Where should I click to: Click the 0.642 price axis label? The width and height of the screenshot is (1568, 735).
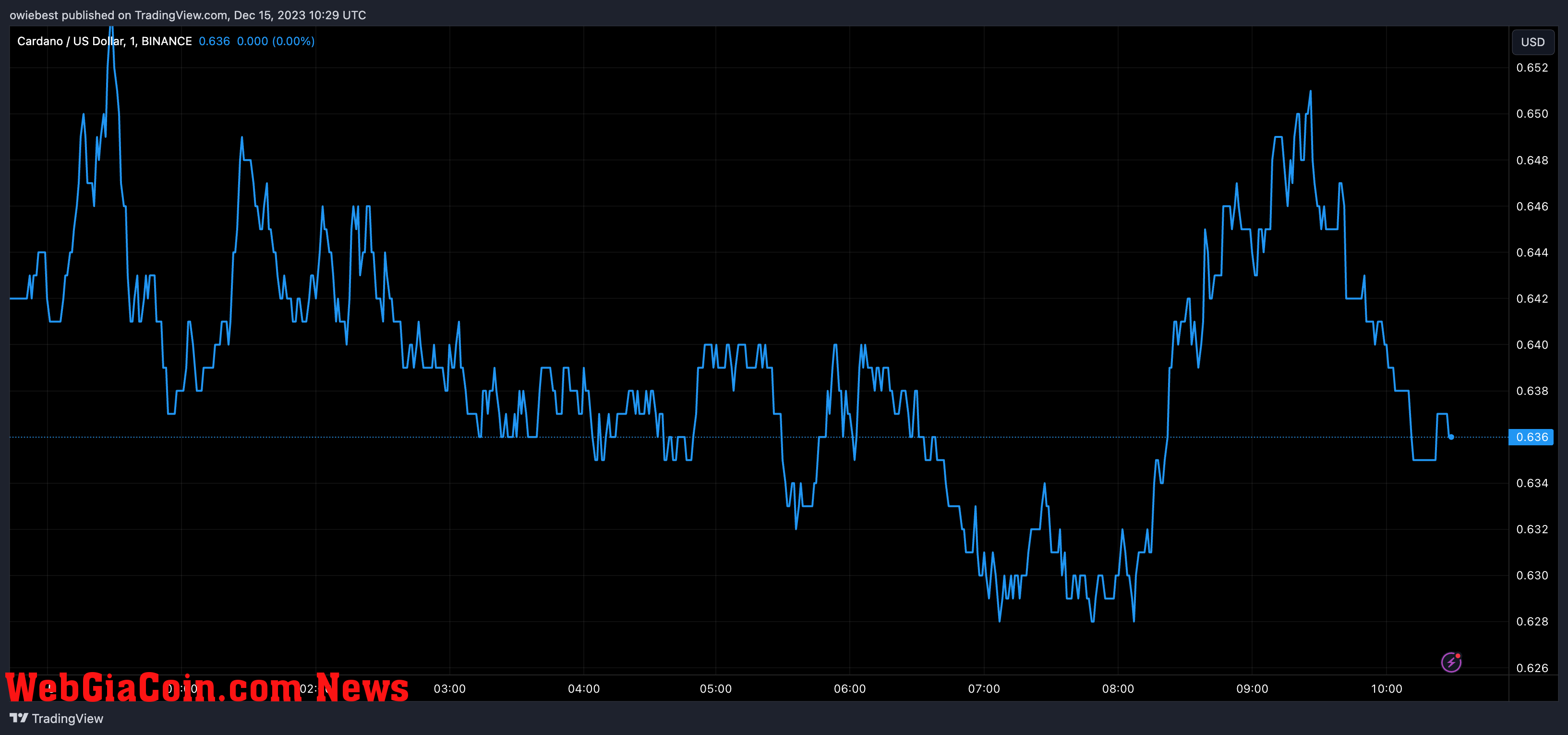pos(1532,298)
